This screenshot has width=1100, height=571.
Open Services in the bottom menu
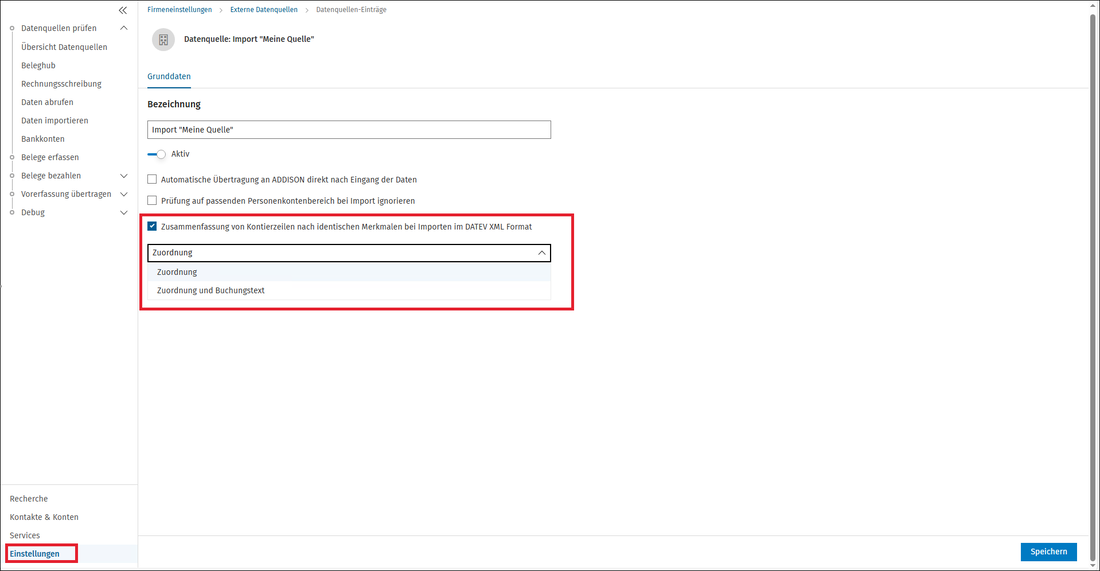(25, 535)
